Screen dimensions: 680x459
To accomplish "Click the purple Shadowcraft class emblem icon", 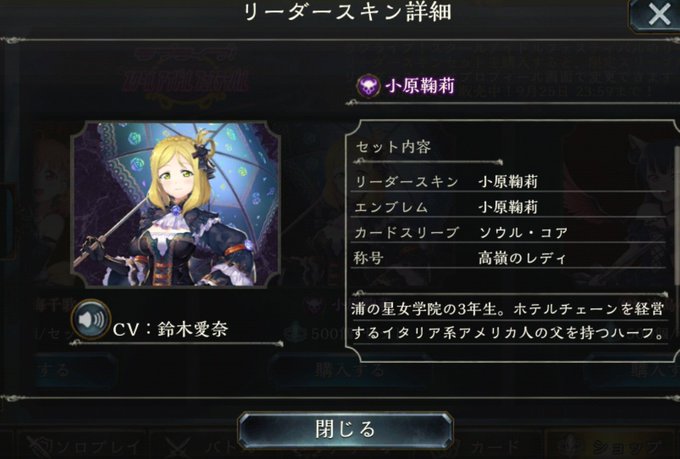I will click(x=368, y=86).
